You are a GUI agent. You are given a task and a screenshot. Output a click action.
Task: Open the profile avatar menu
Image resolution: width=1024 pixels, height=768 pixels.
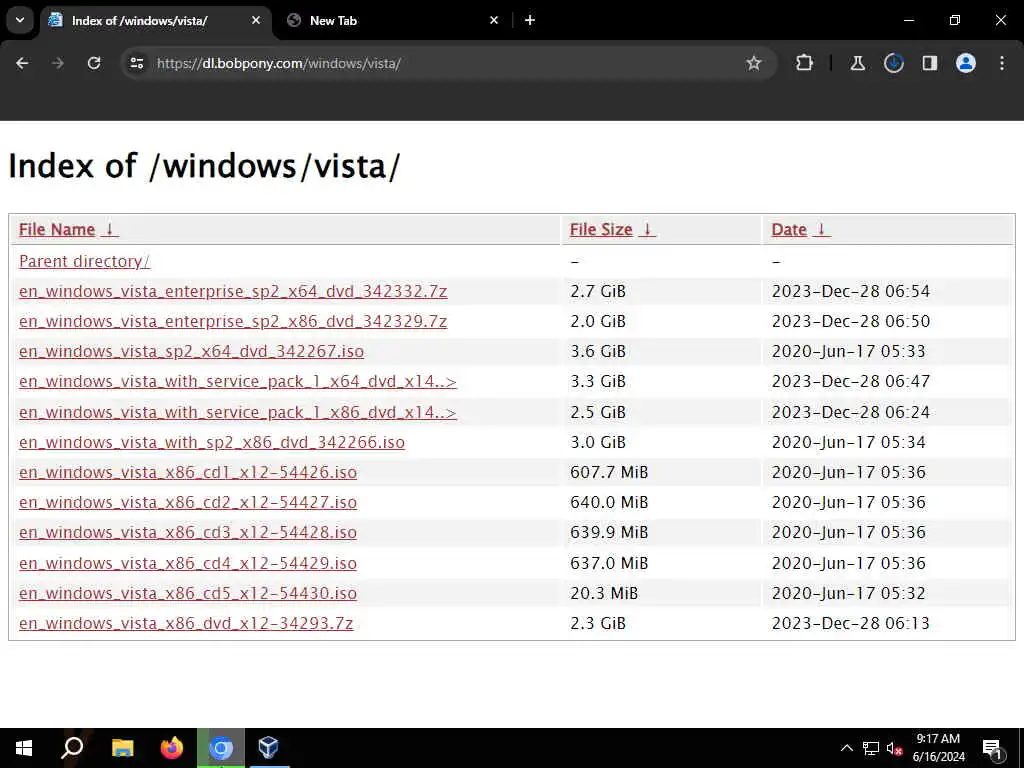pos(966,63)
